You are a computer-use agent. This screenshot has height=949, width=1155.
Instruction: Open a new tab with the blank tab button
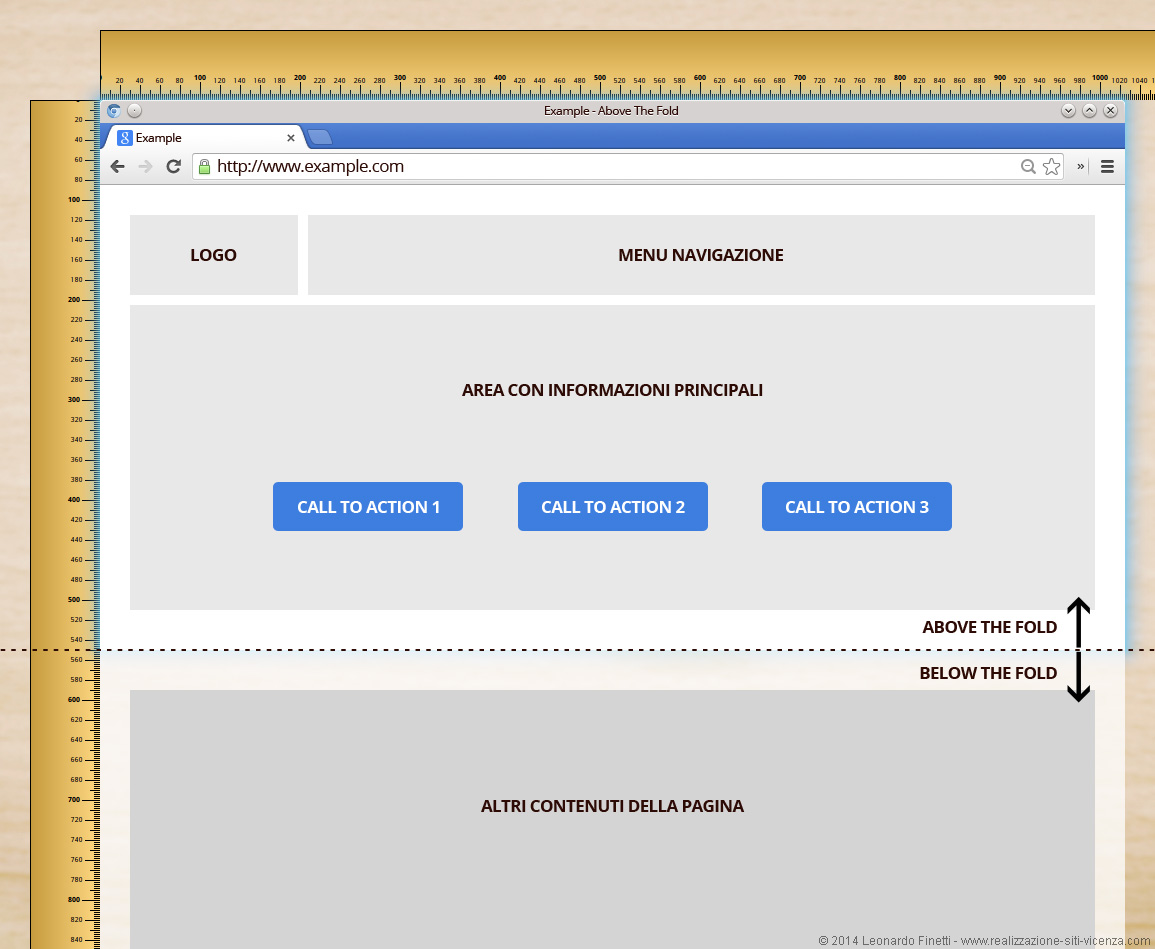pyautogui.click(x=319, y=138)
